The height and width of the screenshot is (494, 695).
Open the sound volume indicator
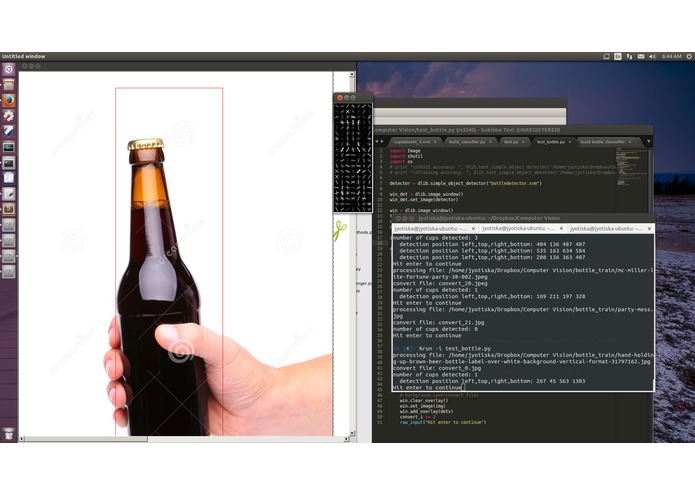point(652,56)
